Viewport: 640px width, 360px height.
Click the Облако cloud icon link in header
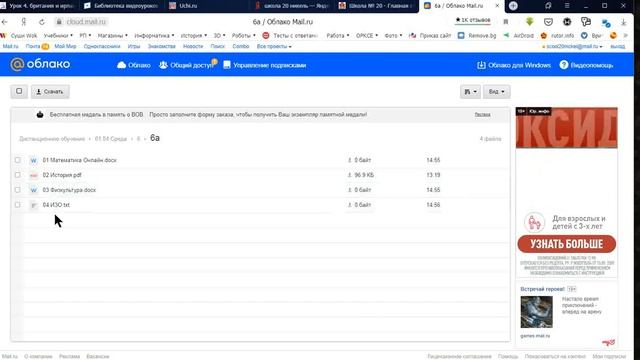pyautogui.click(x=133, y=65)
